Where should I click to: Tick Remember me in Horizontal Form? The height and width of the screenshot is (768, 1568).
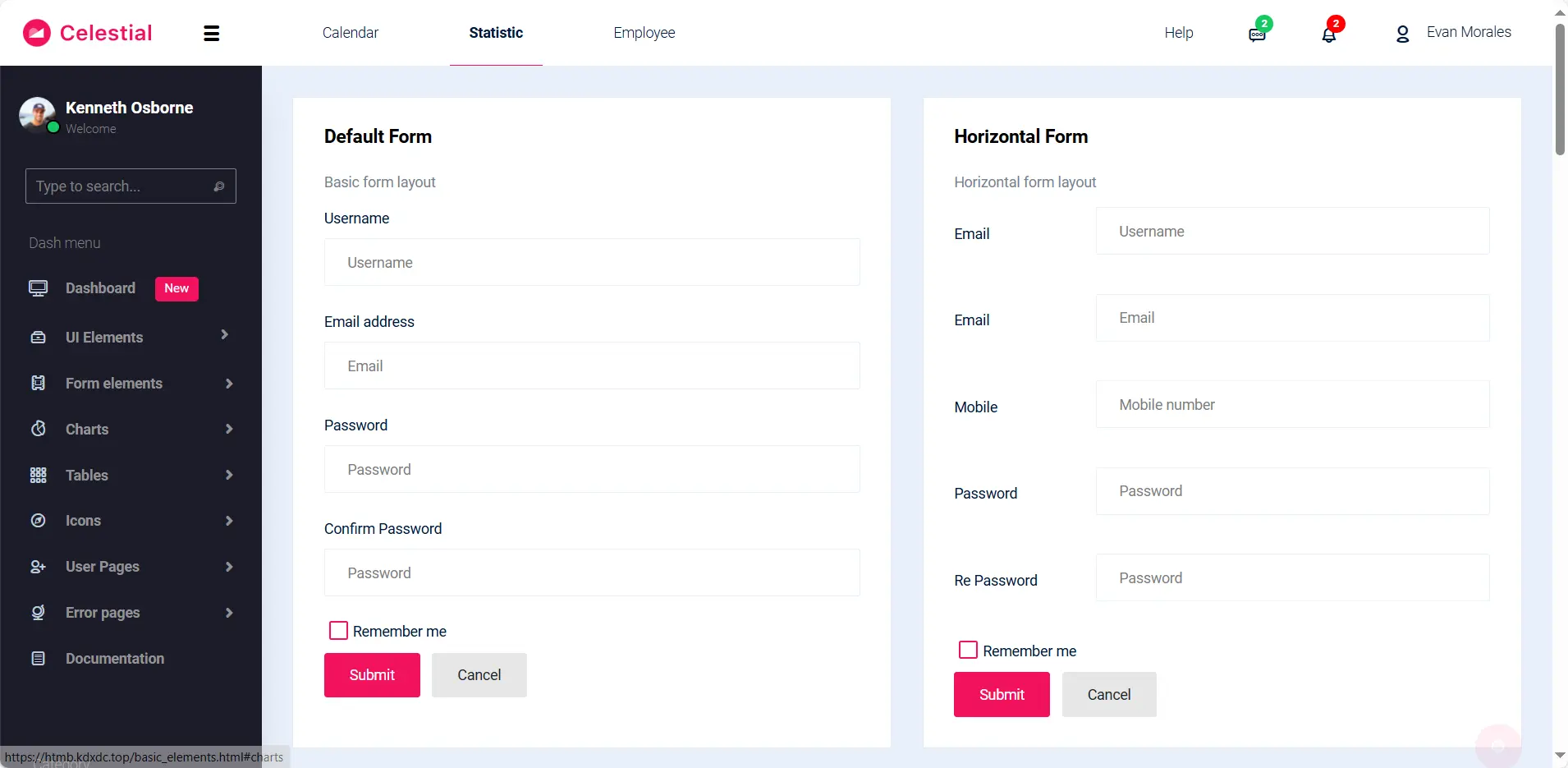[968, 651]
